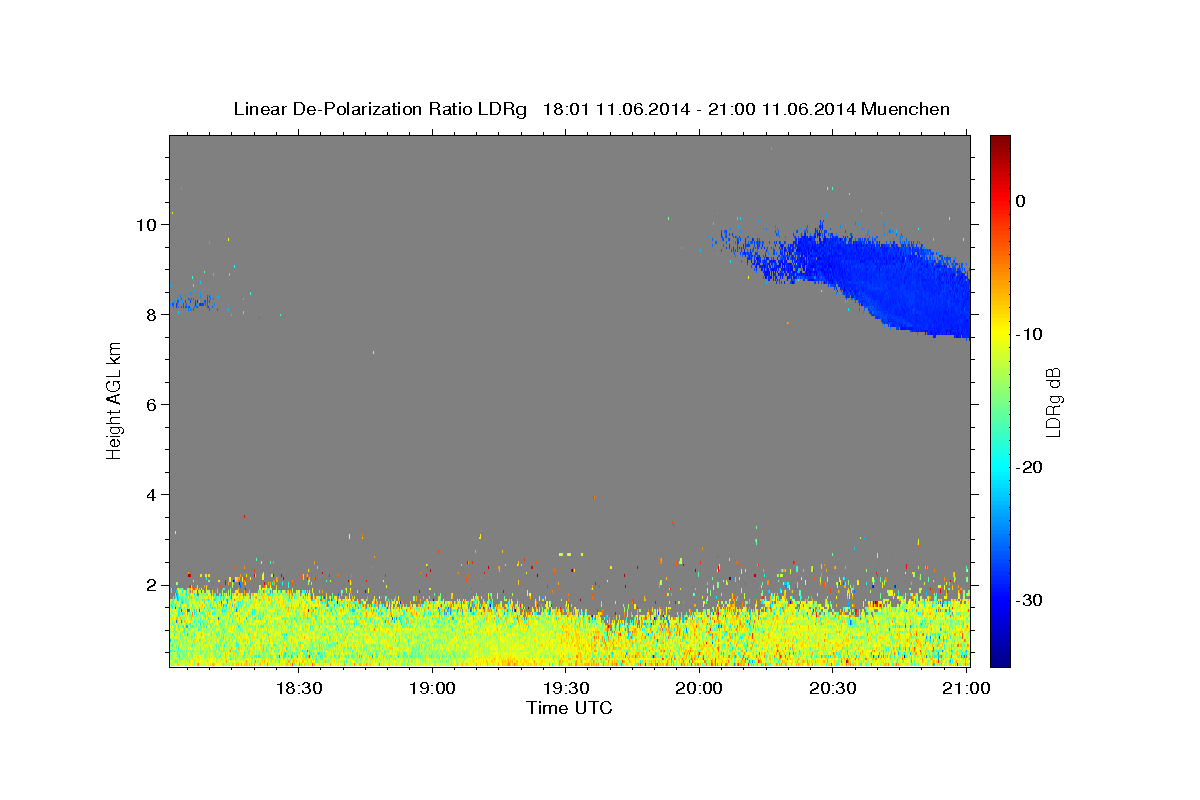Click the colorbar label '-10'
Viewport: 1200px width, 800px height.
tap(1030, 334)
